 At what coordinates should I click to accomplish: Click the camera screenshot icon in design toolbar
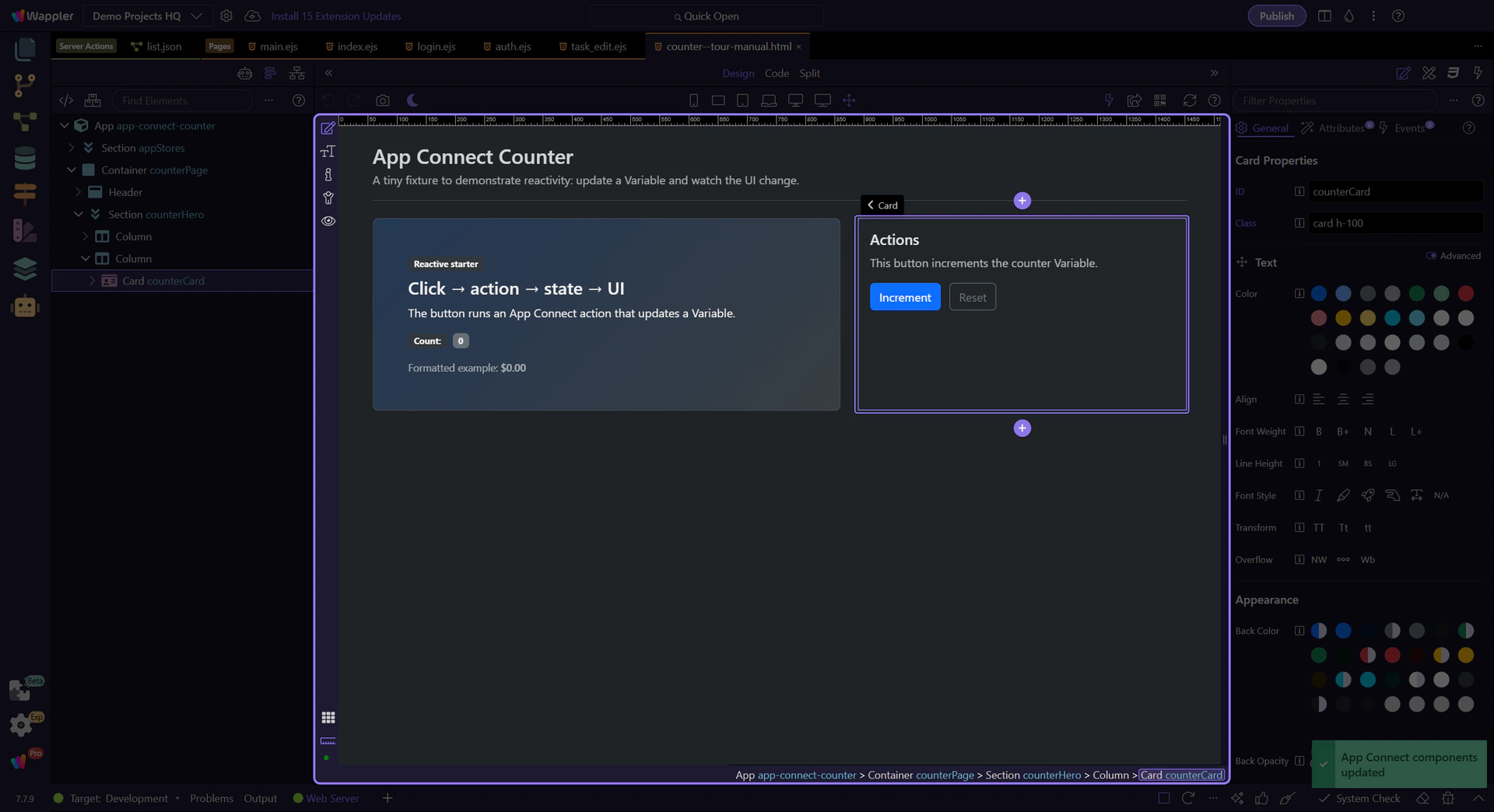pos(382,100)
